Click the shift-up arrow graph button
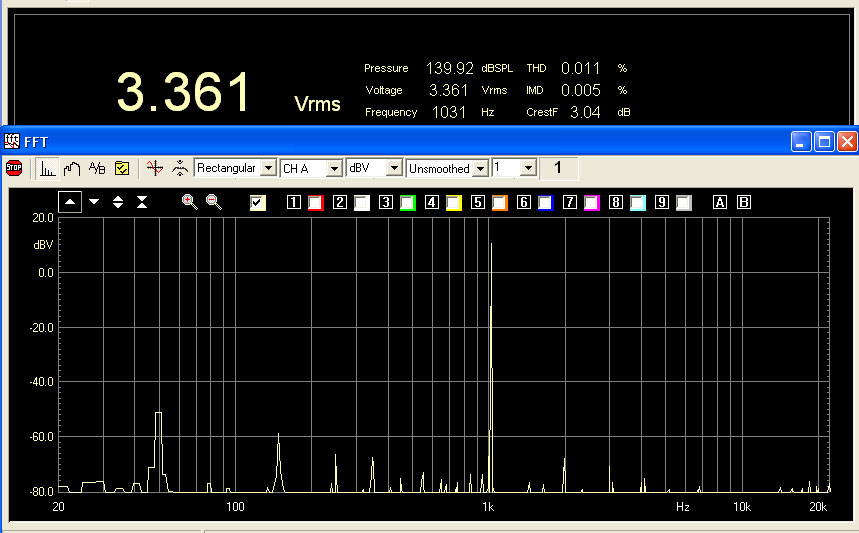Viewport: 859px width, 533px height. click(70, 202)
